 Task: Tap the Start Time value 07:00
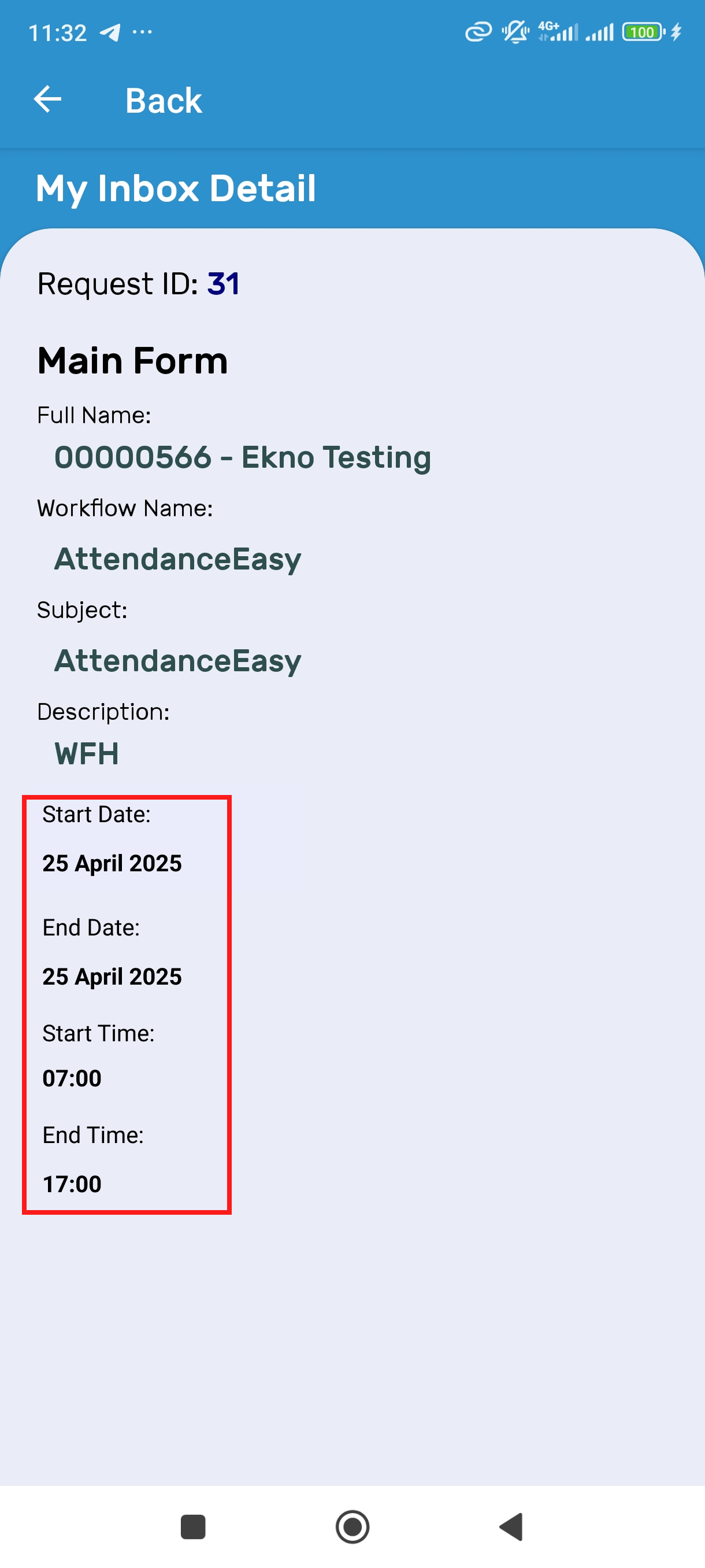(72, 1078)
